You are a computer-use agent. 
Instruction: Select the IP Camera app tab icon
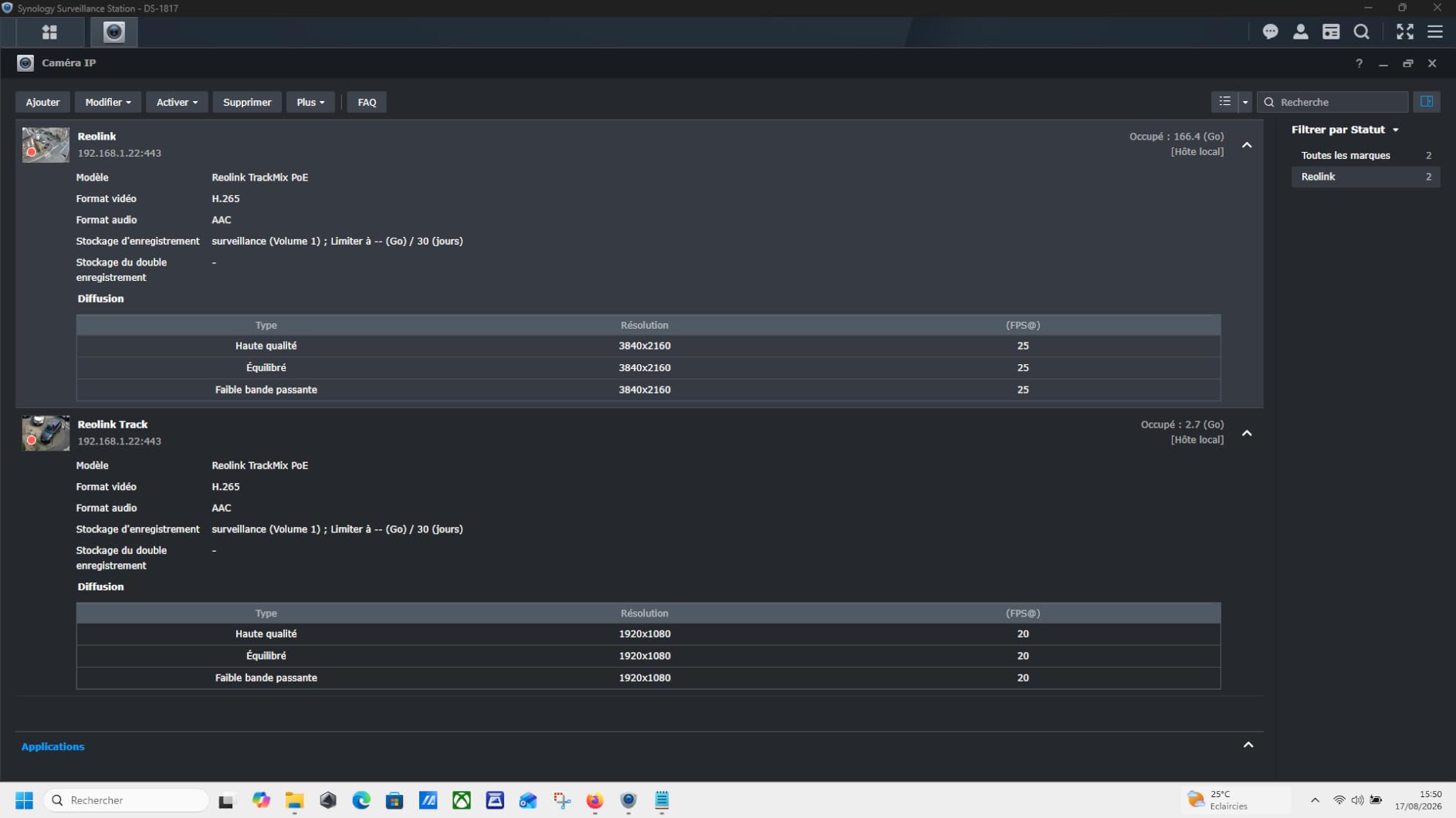[x=114, y=32]
